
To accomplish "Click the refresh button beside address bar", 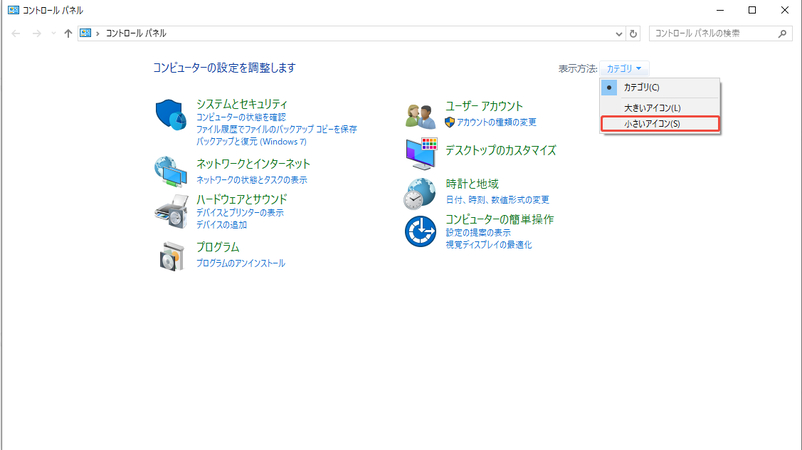I will (633, 33).
